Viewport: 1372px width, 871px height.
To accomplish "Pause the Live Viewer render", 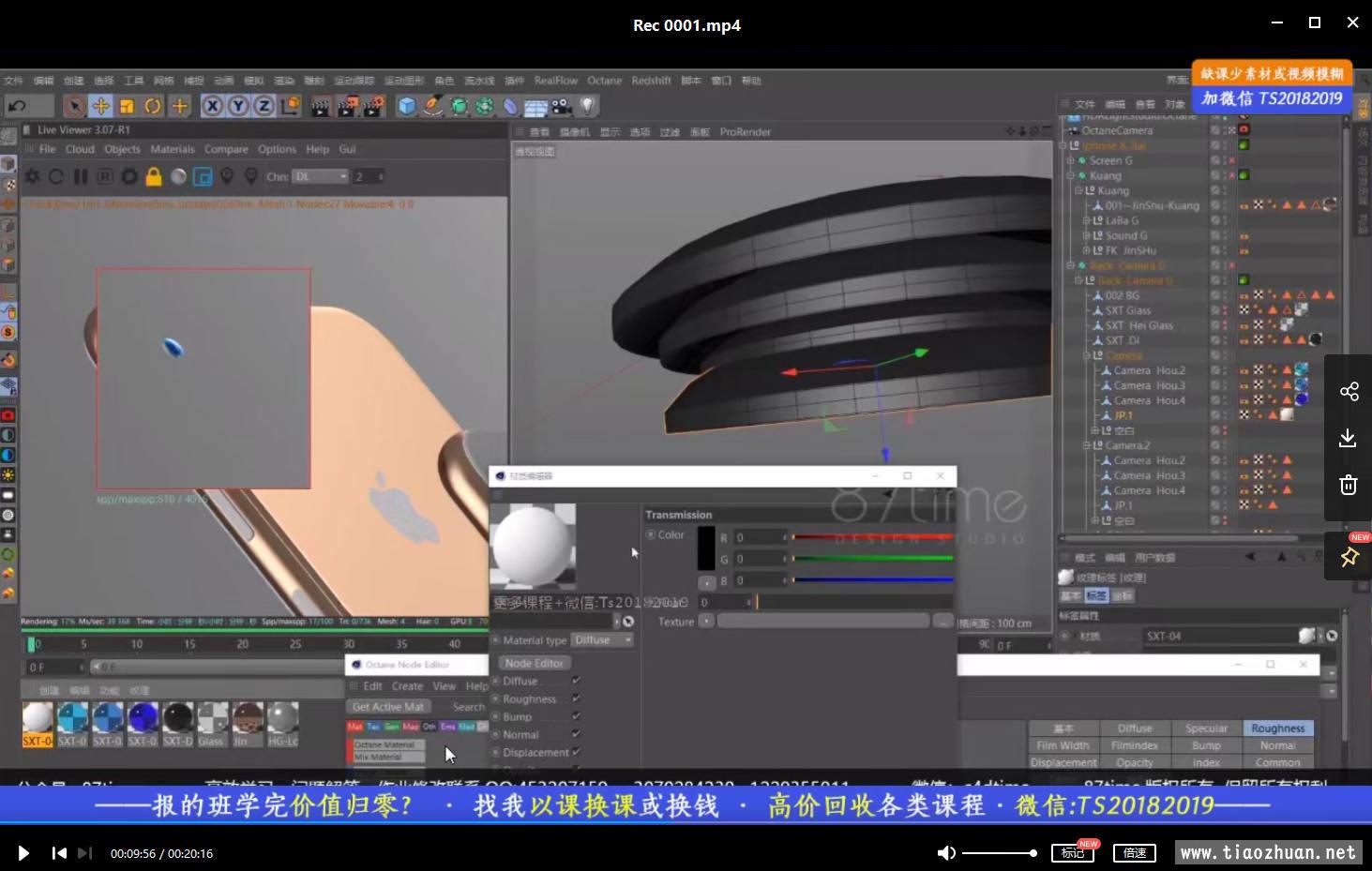I will (81, 176).
